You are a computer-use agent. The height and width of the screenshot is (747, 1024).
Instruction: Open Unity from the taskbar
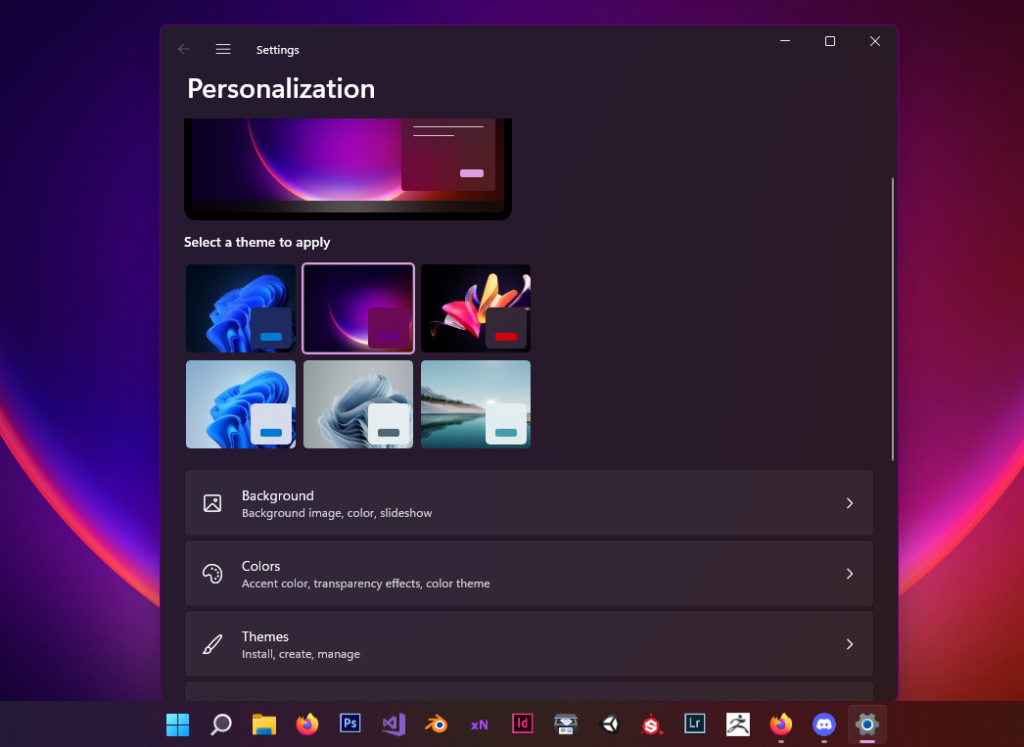click(608, 723)
